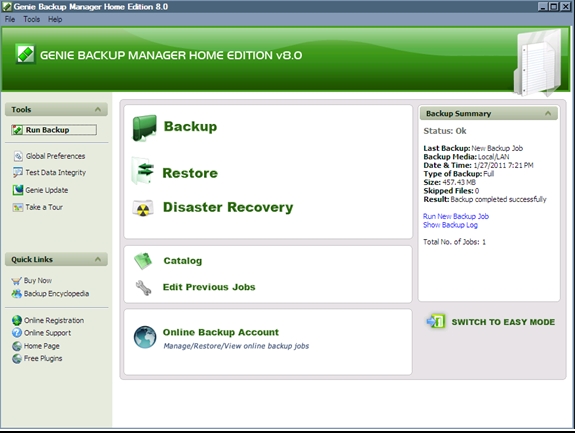Click the Take a Tour icon

pos(18,208)
